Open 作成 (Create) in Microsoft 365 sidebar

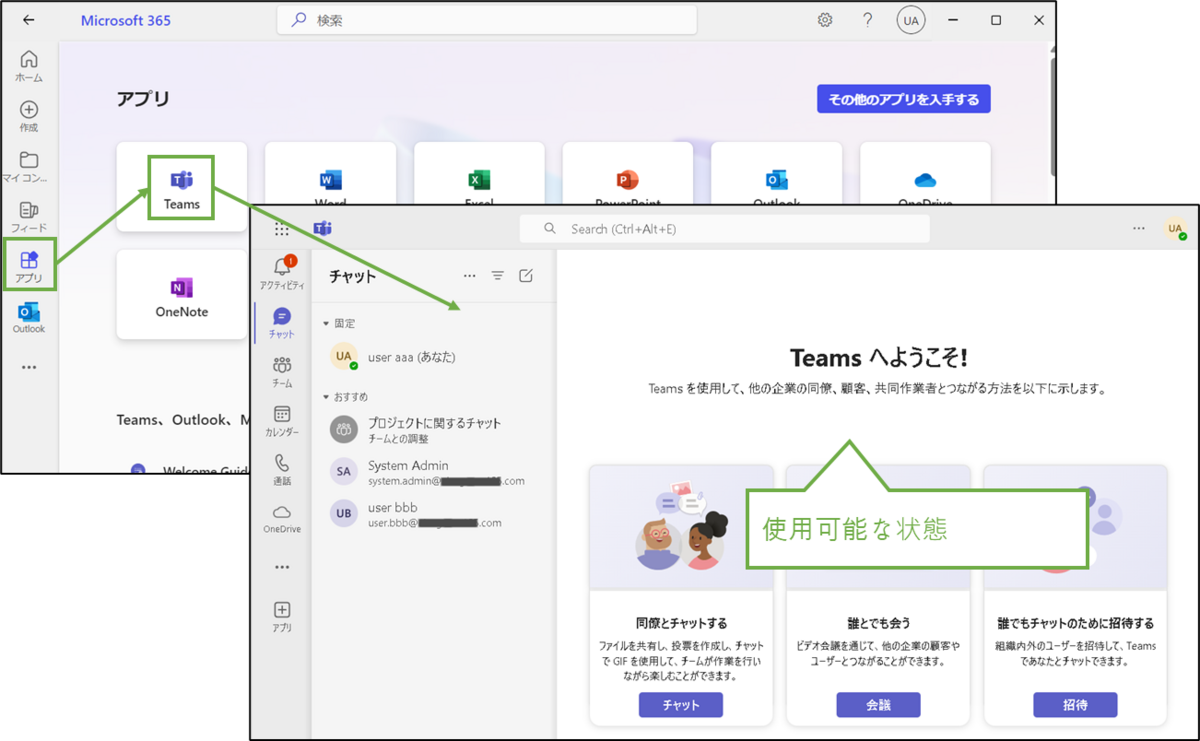[x=29, y=116]
